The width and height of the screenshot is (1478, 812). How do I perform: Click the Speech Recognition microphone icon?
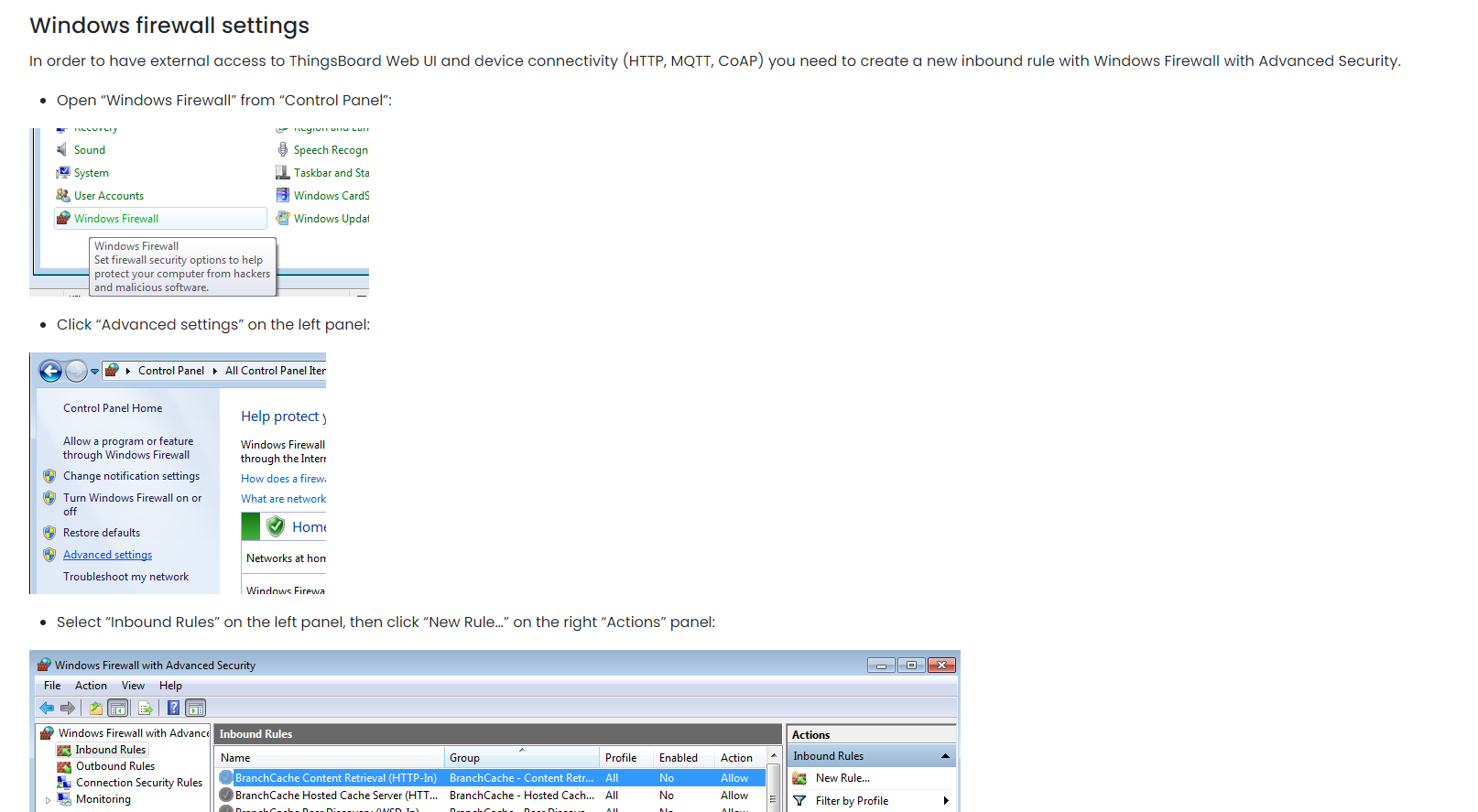(283, 149)
